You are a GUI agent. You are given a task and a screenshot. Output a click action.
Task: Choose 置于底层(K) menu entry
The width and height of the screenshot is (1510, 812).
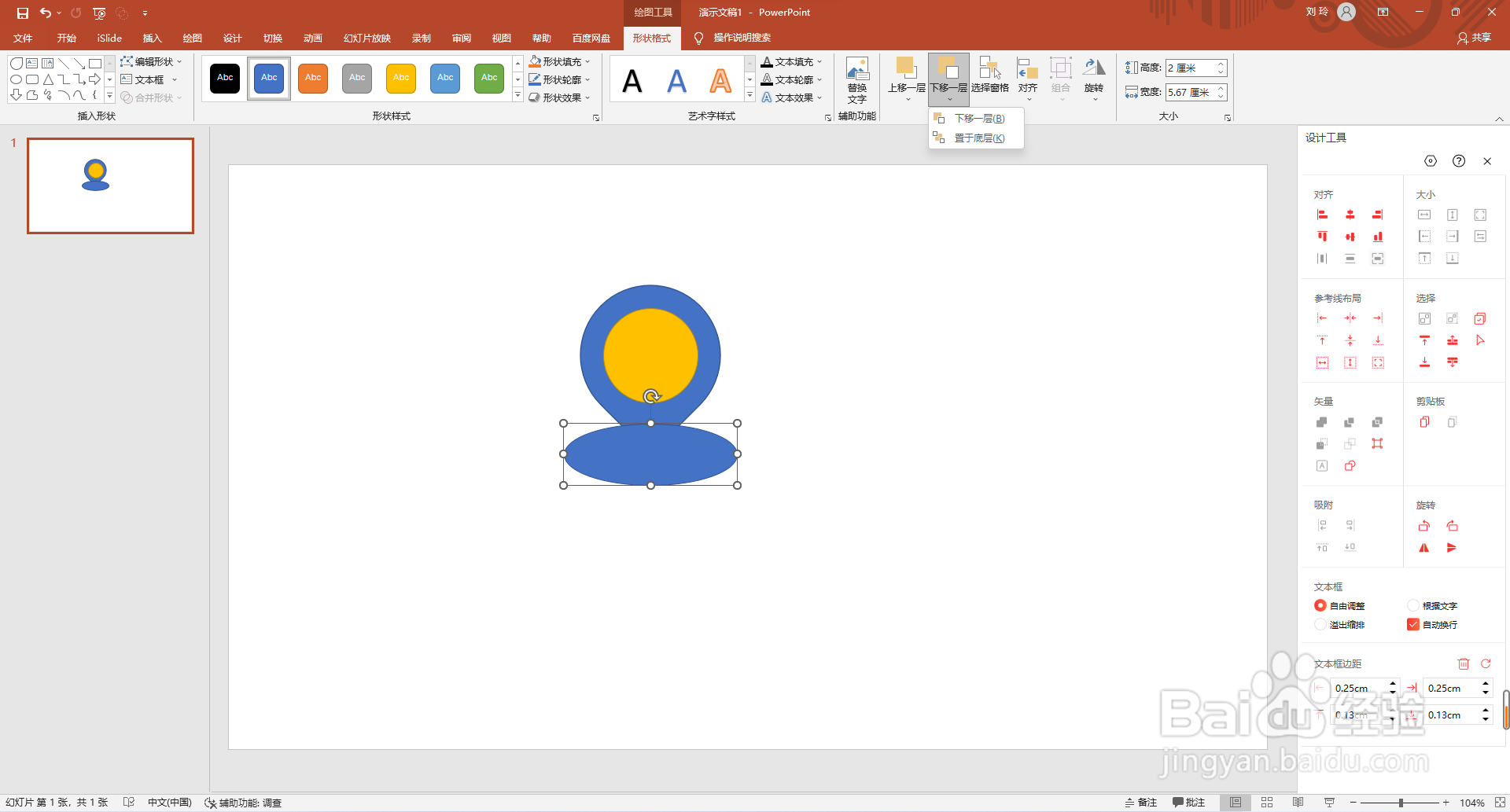point(976,138)
